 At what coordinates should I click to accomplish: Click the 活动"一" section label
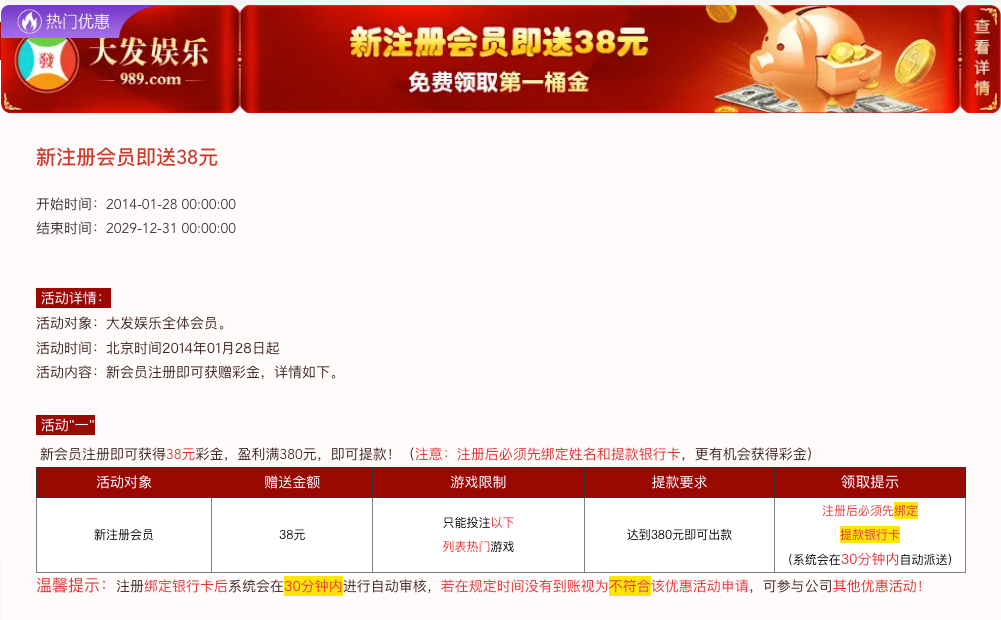coord(65,425)
